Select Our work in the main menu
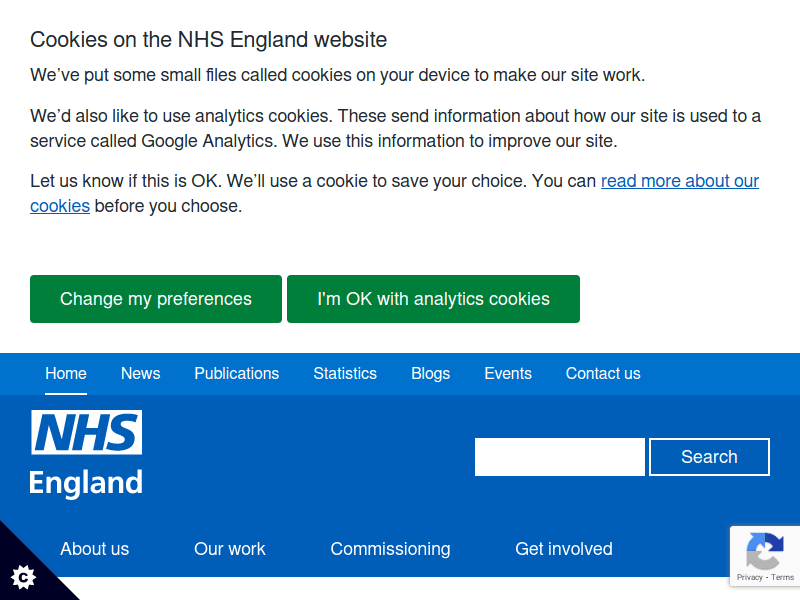 click(x=230, y=549)
